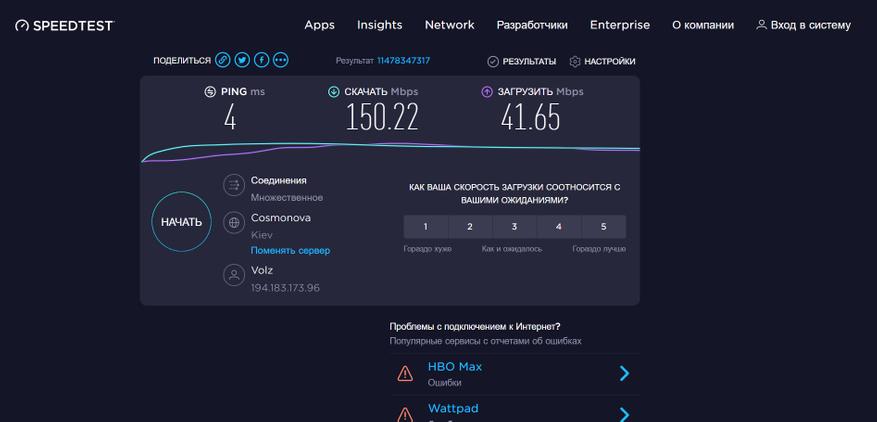Click the Kiev location text
The height and width of the screenshot is (422, 877).
click(x=262, y=235)
